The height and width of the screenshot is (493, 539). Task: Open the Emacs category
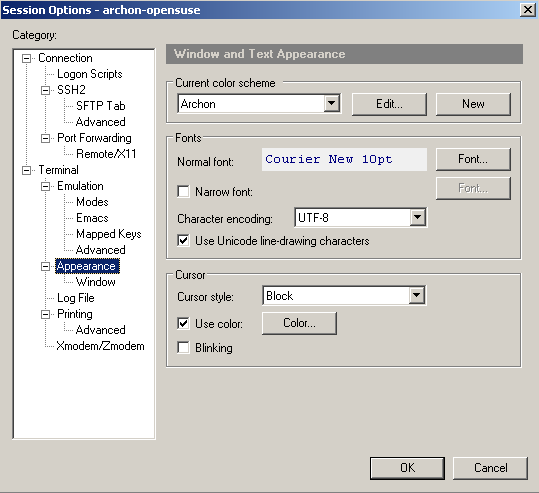(92, 218)
